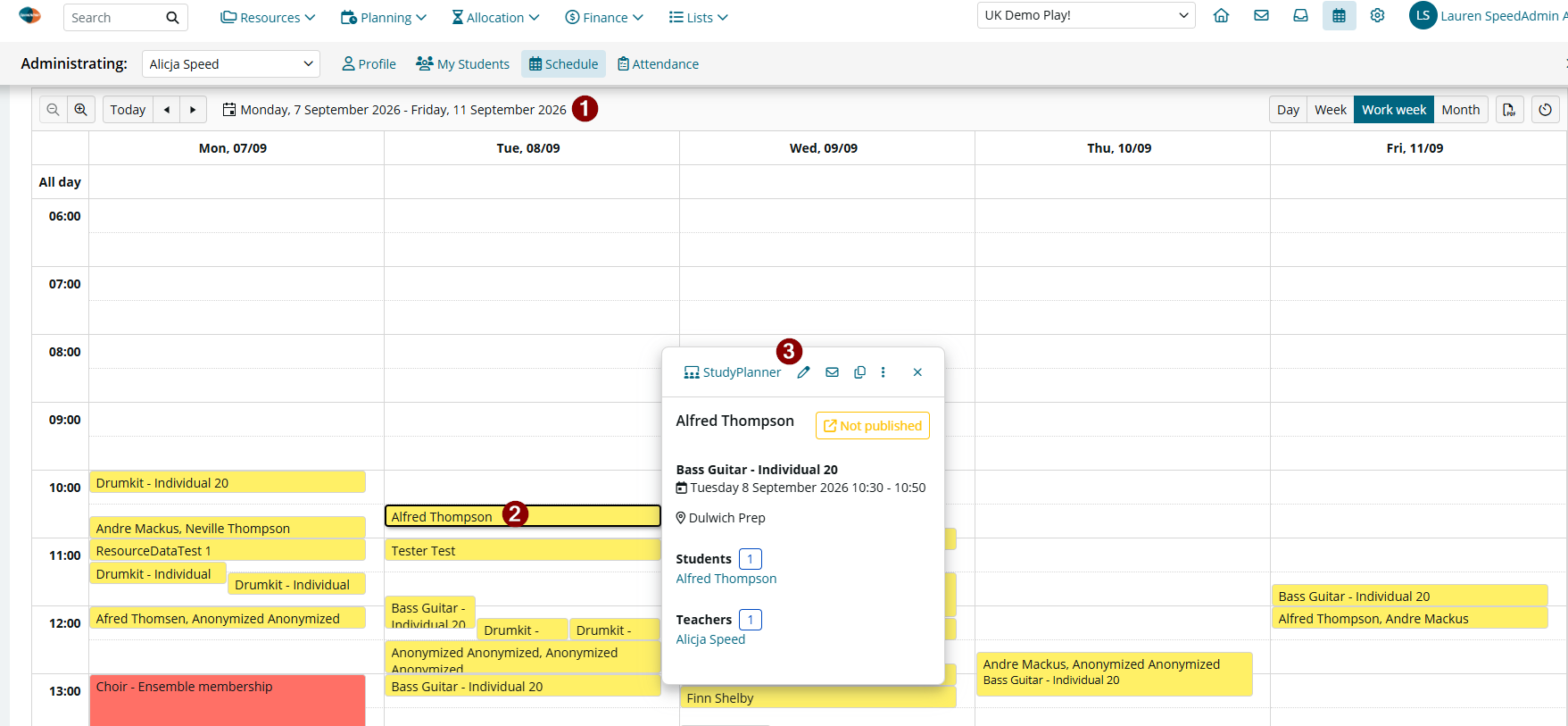Open Thursday Andre Mackus, Anonymized event
The image size is (1568, 726).
[1114, 674]
